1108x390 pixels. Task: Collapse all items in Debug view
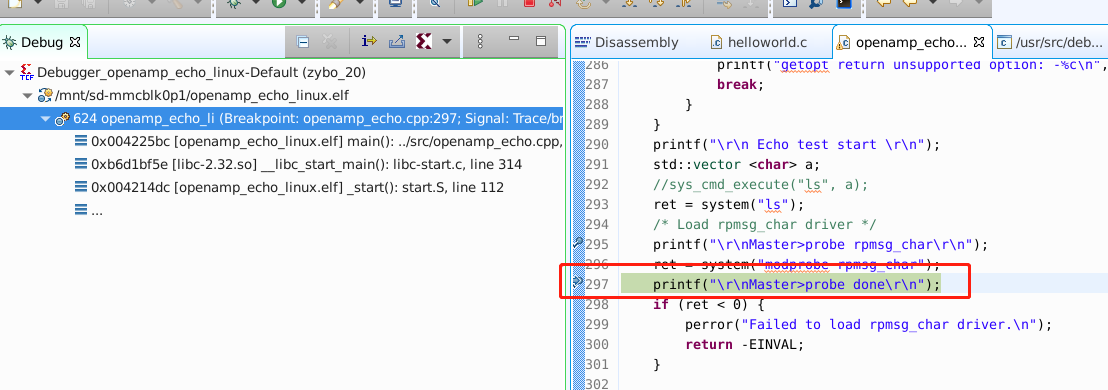pos(302,42)
